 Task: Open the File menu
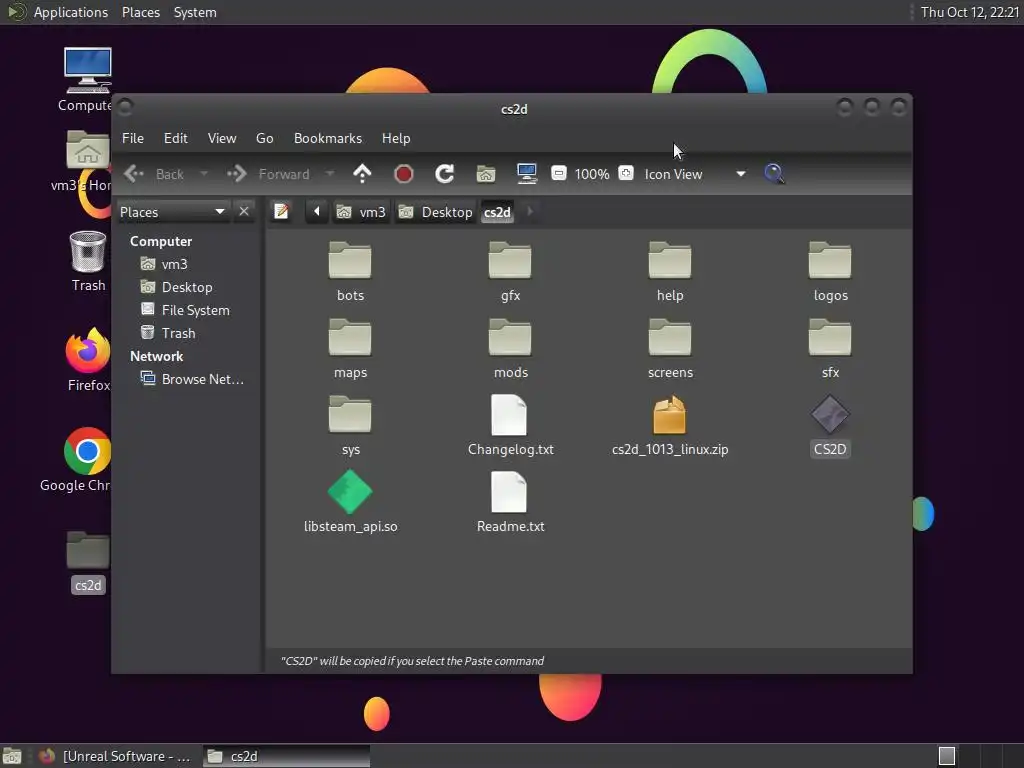tap(133, 138)
